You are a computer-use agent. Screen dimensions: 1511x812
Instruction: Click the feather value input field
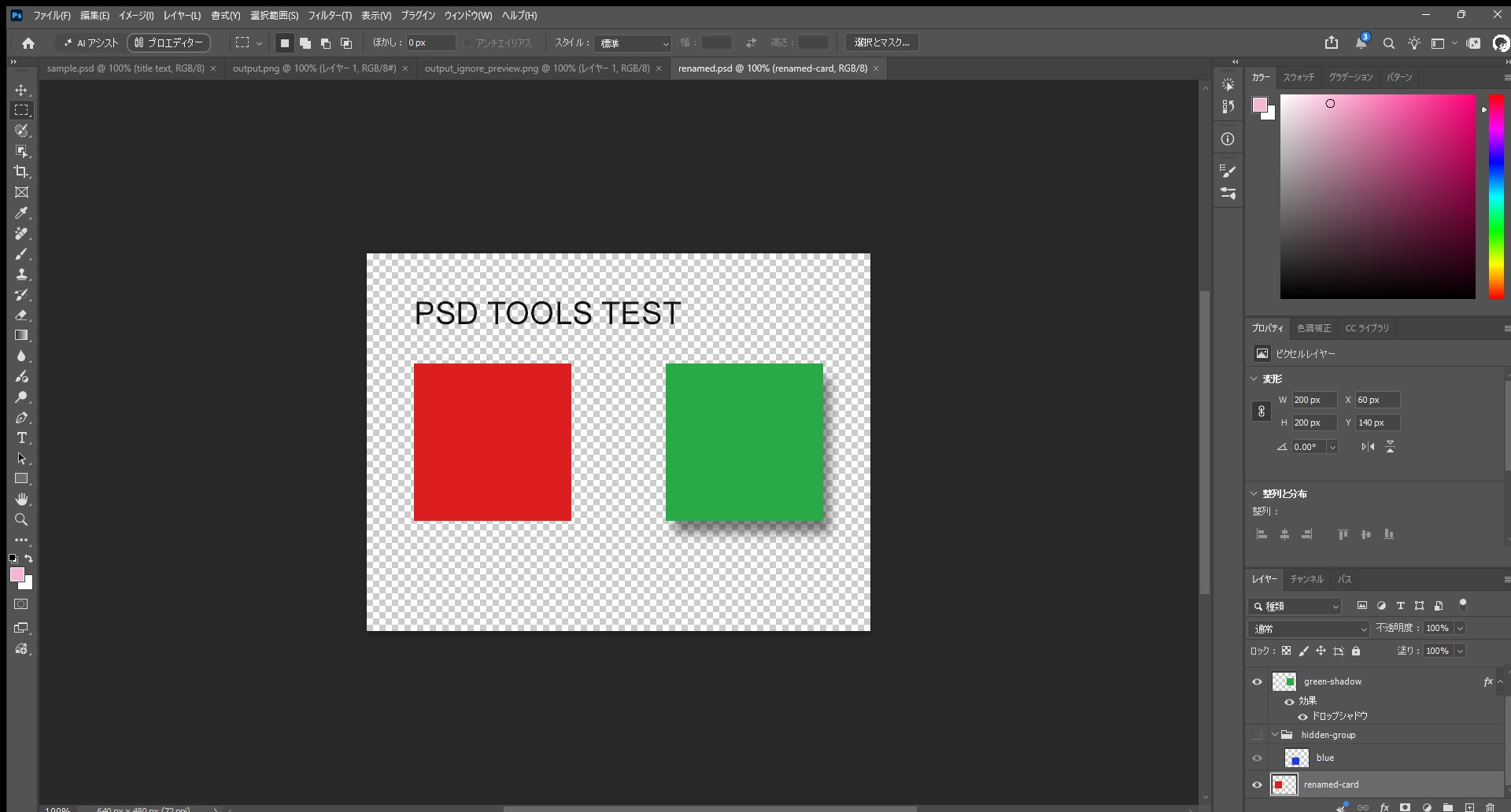click(430, 42)
